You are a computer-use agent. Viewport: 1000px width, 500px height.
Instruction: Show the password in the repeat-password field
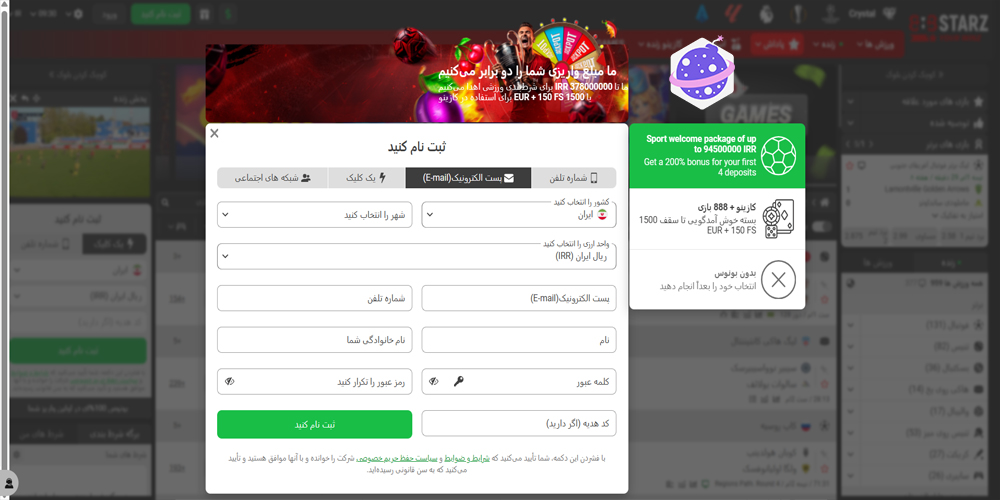[x=230, y=381]
